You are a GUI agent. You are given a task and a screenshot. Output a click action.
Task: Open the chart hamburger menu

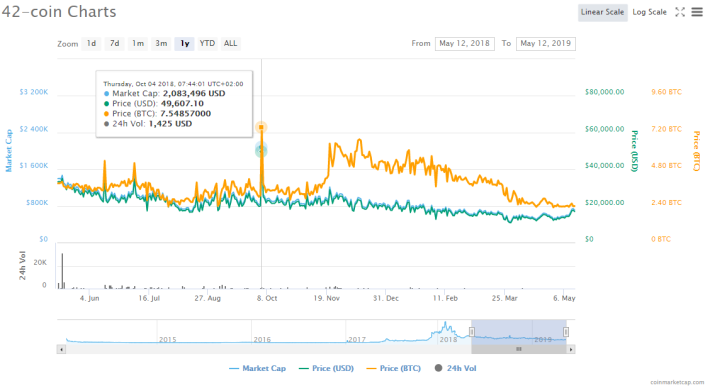[697, 12]
